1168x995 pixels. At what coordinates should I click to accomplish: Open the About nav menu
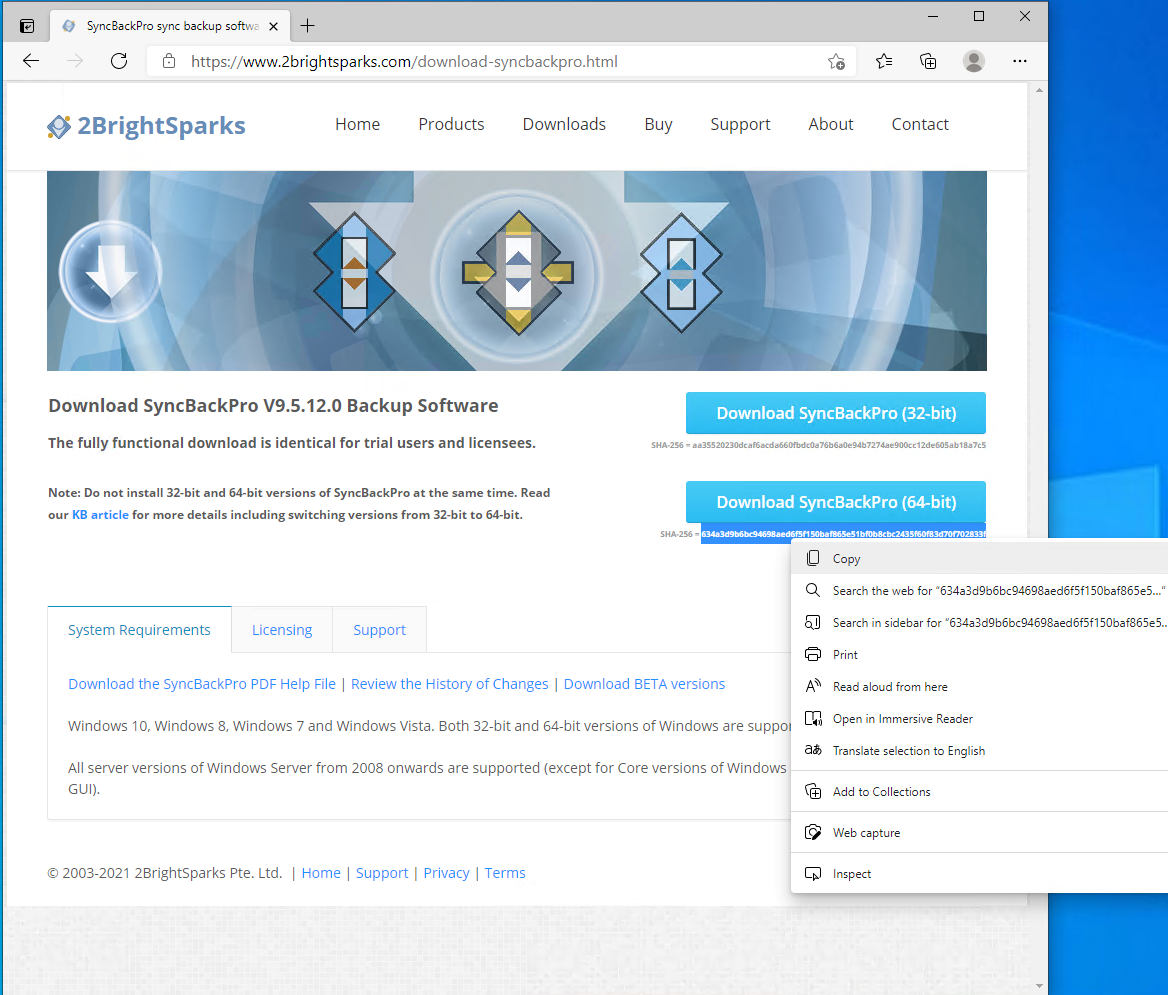[831, 124]
